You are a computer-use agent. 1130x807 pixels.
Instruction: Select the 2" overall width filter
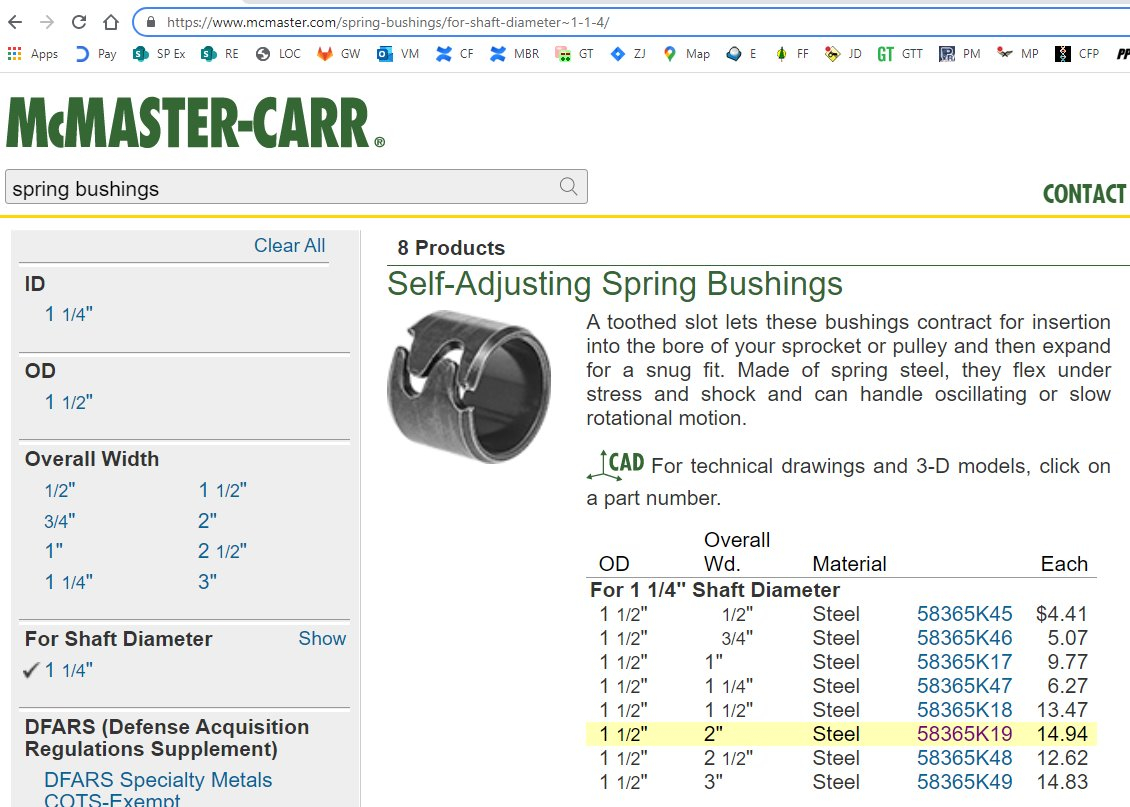pos(207,520)
